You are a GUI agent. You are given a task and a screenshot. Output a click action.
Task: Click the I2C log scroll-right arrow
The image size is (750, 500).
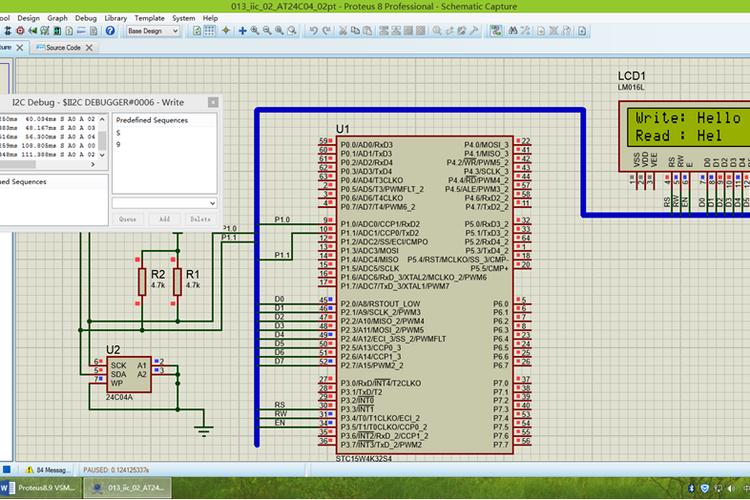93,164
